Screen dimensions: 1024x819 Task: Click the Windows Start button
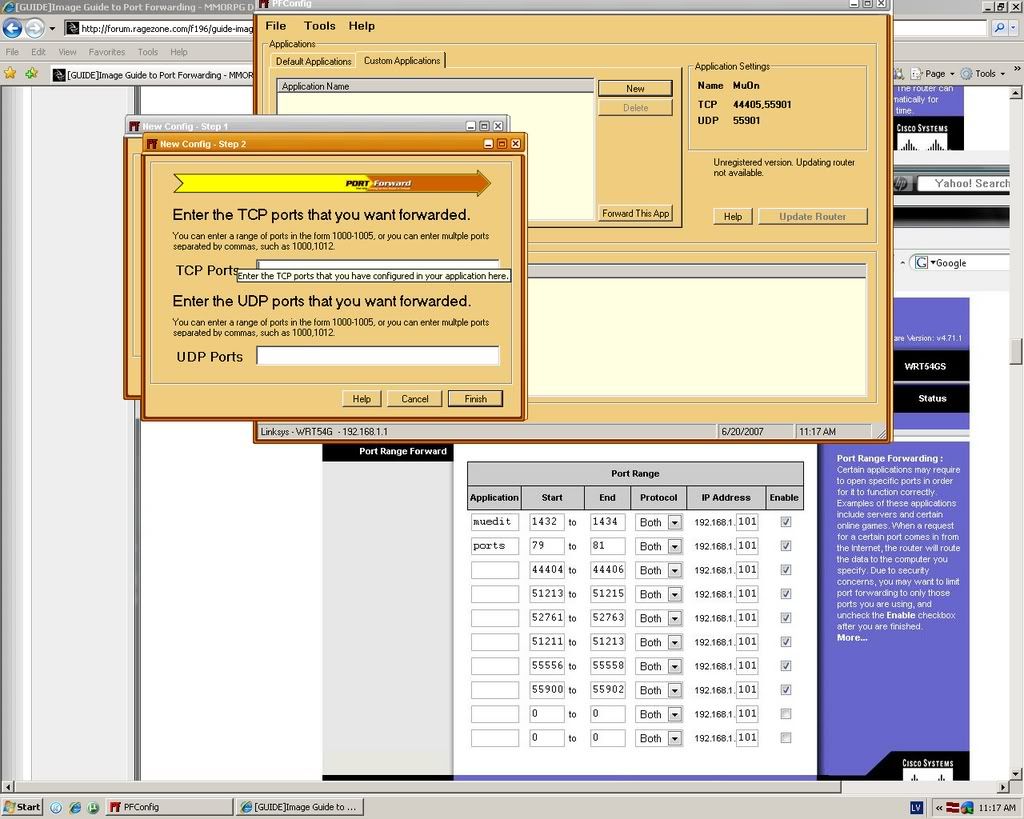coord(22,807)
